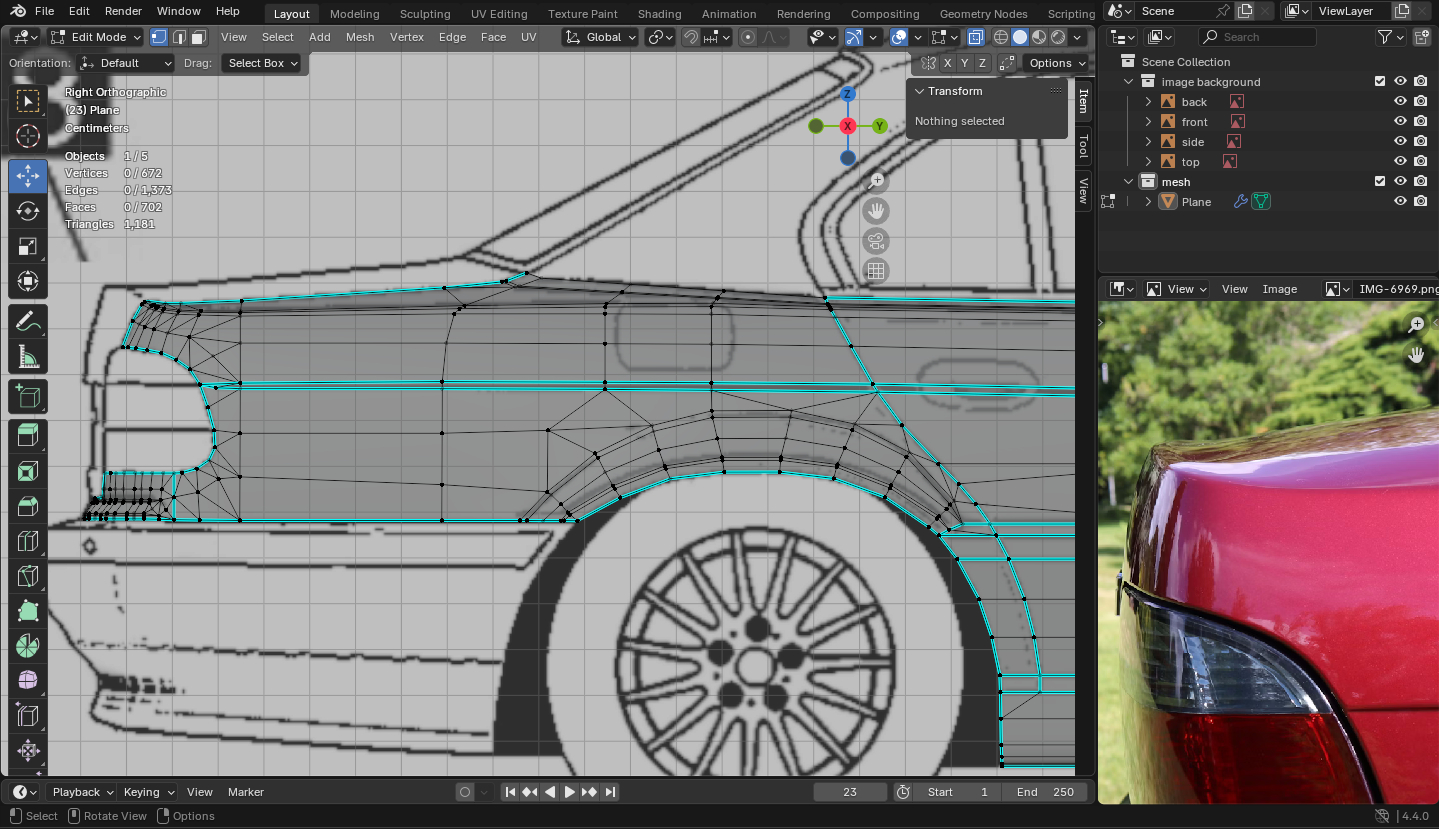1439x829 pixels.
Task: Activate the Edge Slide tool
Action: coord(28,716)
